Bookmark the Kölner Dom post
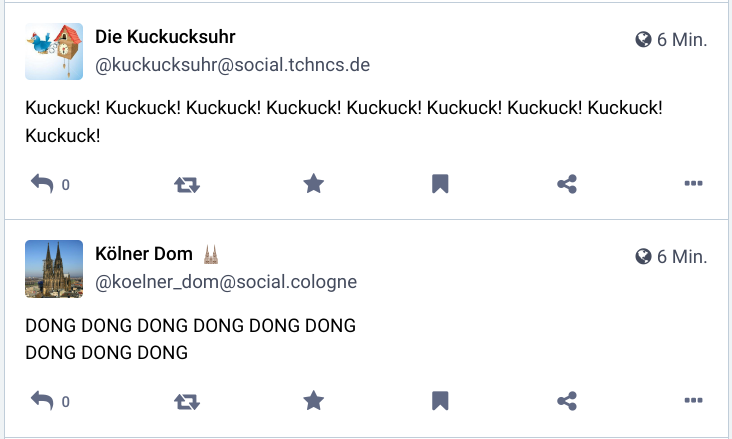 [x=439, y=401]
